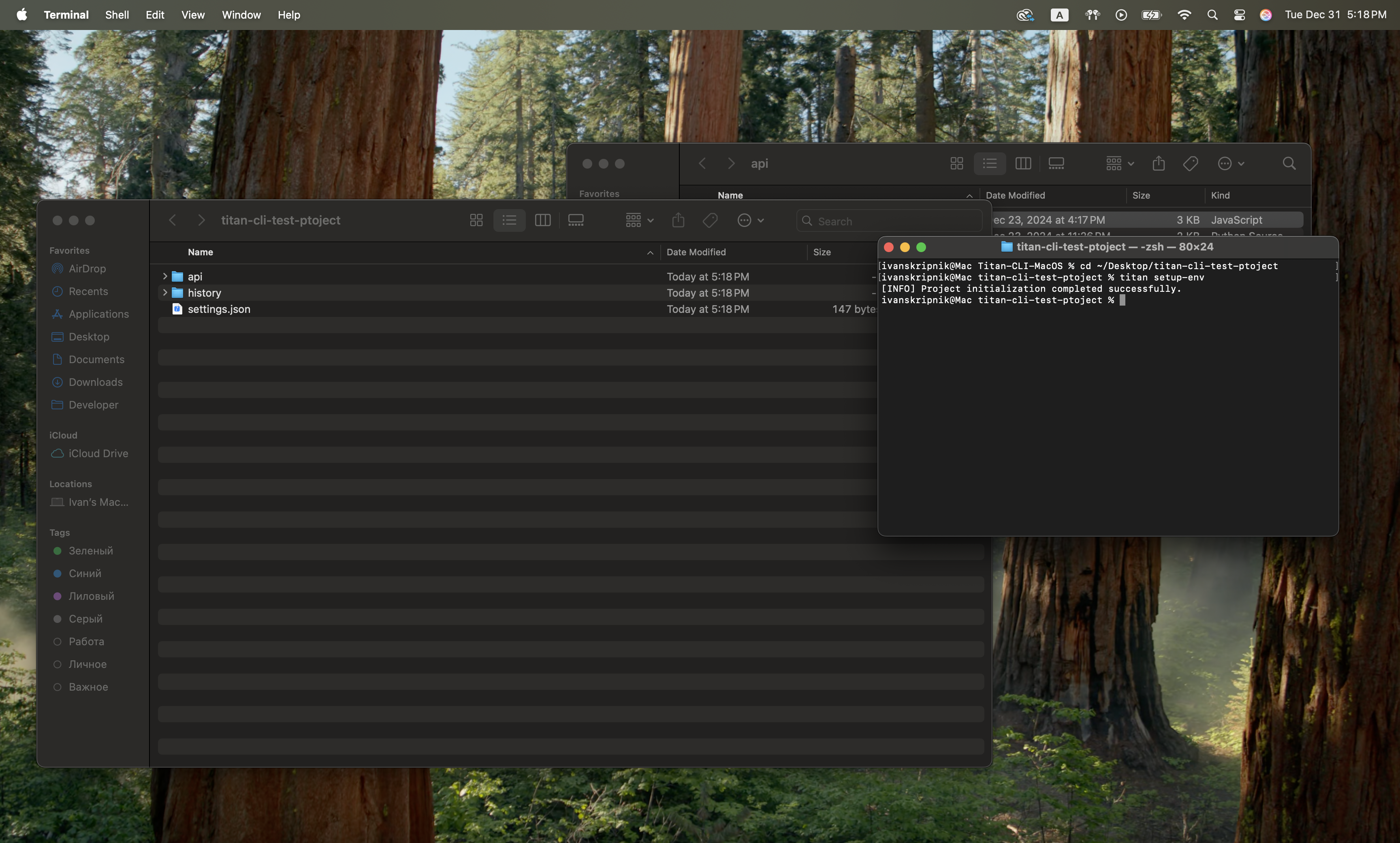Open the Terminal app menu
Image resolution: width=1400 pixels, height=843 pixels.
point(66,15)
